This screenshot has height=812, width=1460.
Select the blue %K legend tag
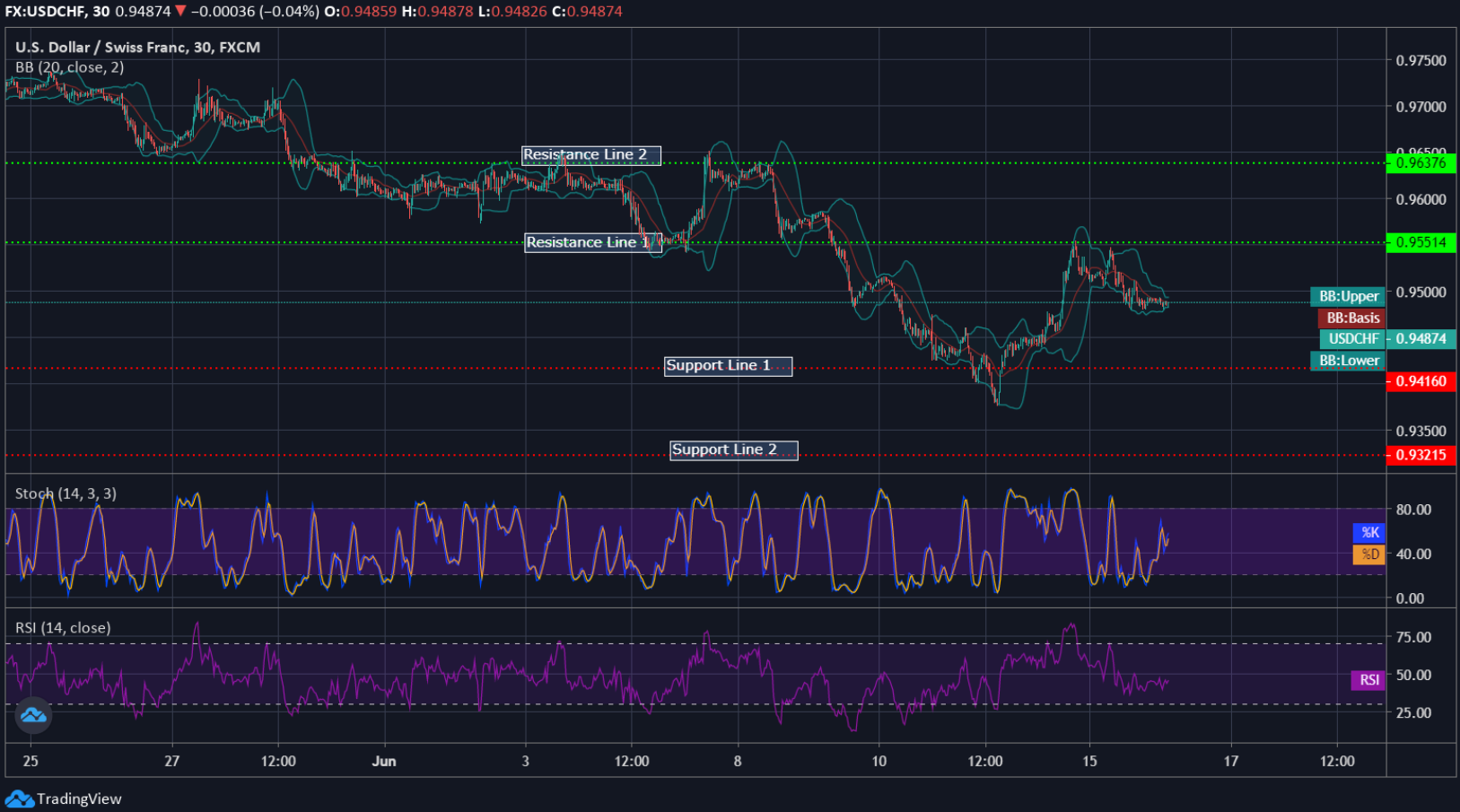coord(1368,533)
